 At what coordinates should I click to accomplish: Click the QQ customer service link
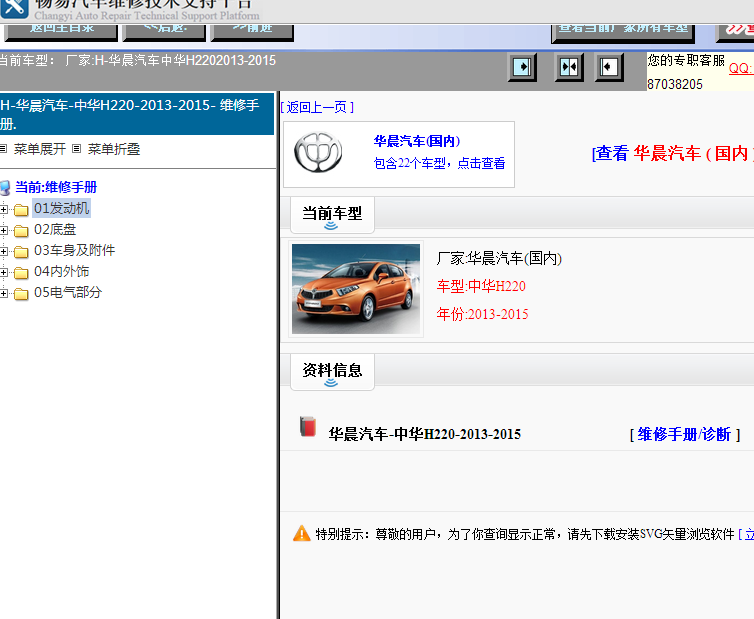click(741, 68)
